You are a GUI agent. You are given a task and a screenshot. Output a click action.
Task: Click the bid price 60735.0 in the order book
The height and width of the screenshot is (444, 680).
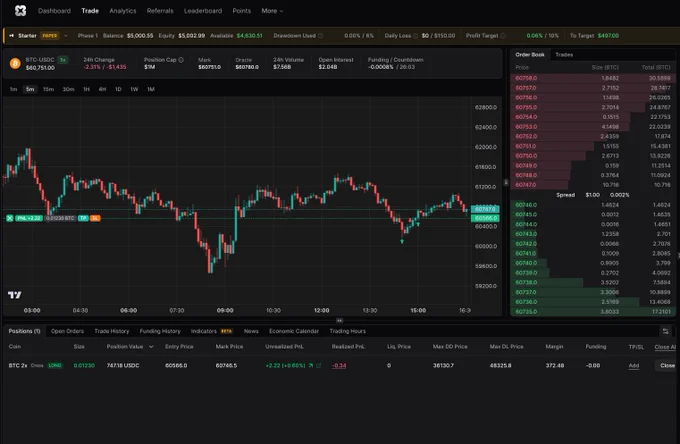[x=526, y=311]
